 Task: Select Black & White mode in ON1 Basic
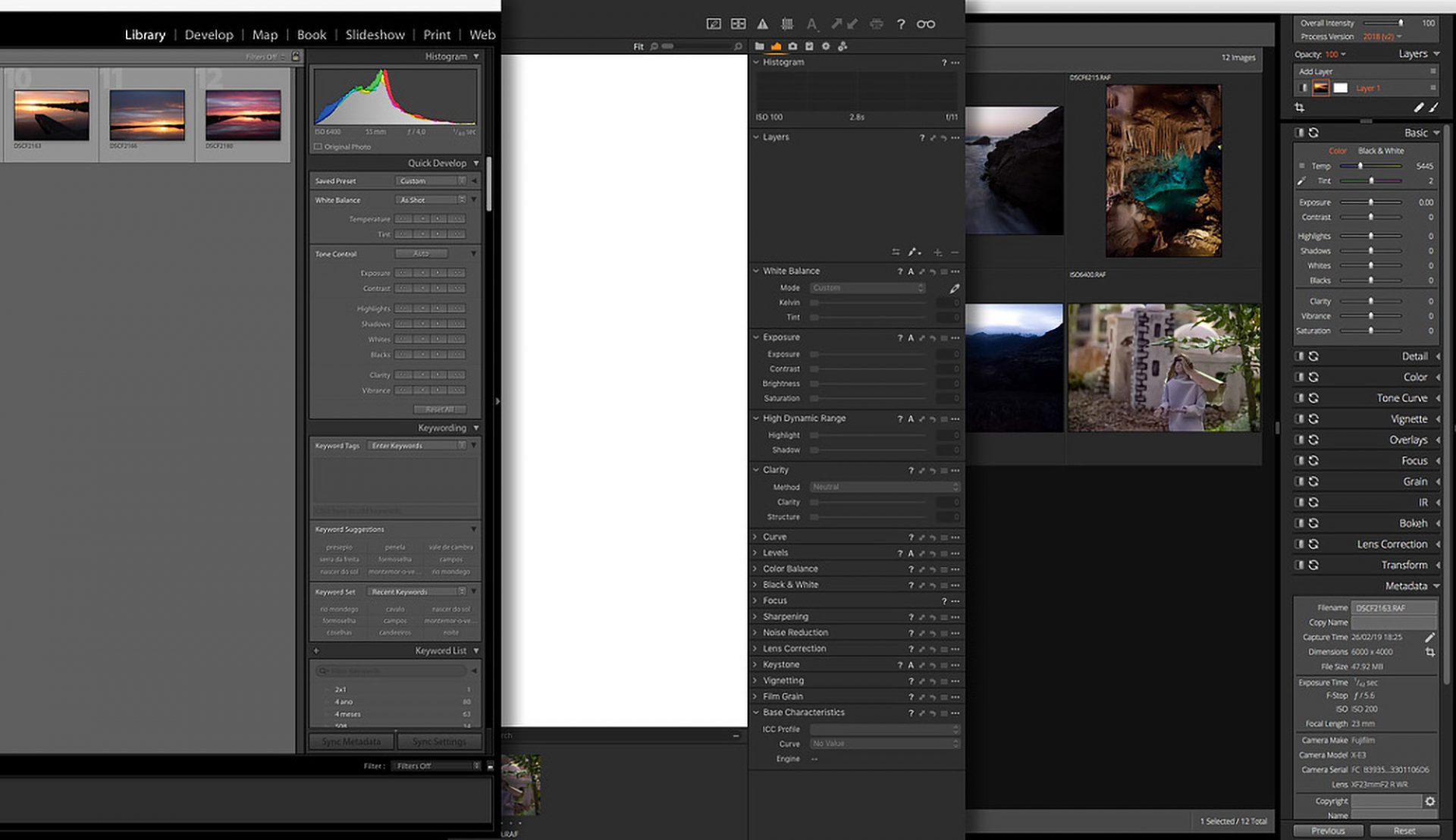click(x=1381, y=152)
